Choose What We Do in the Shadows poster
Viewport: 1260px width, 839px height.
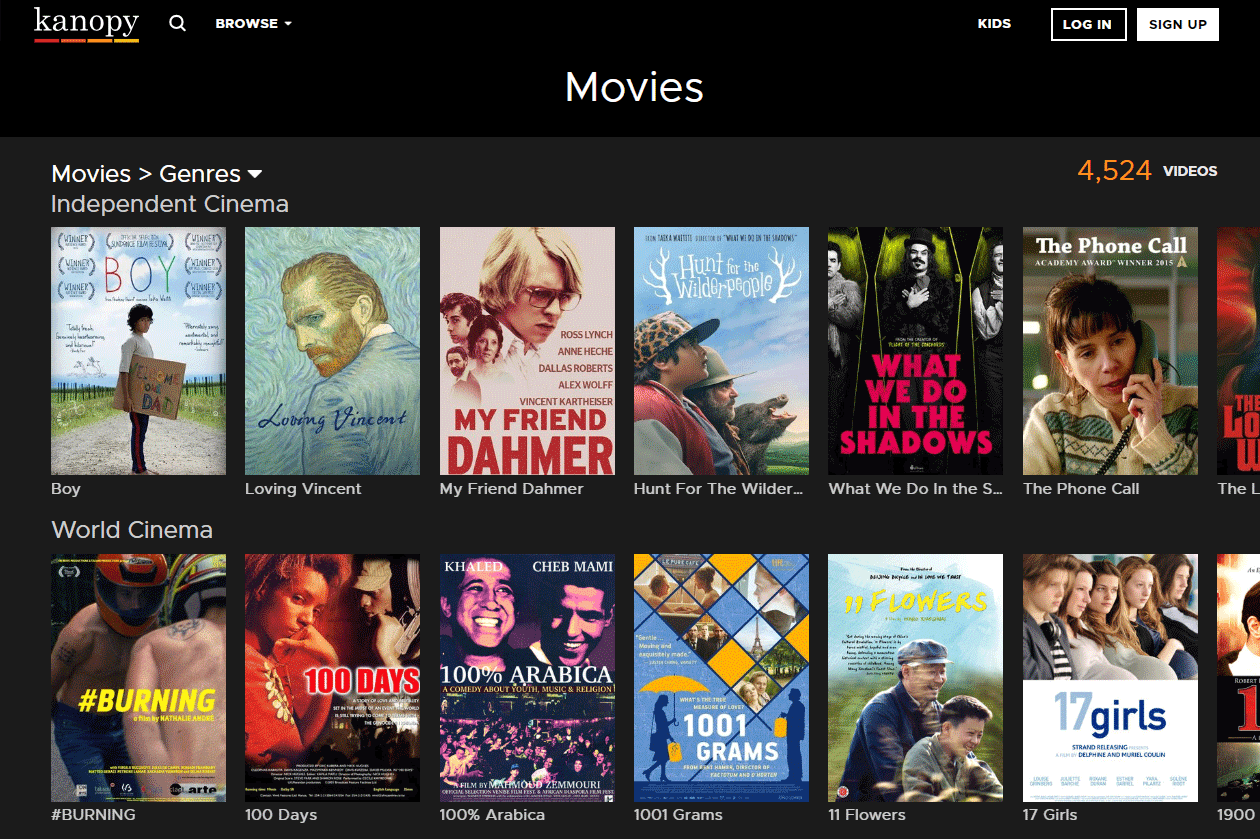915,350
